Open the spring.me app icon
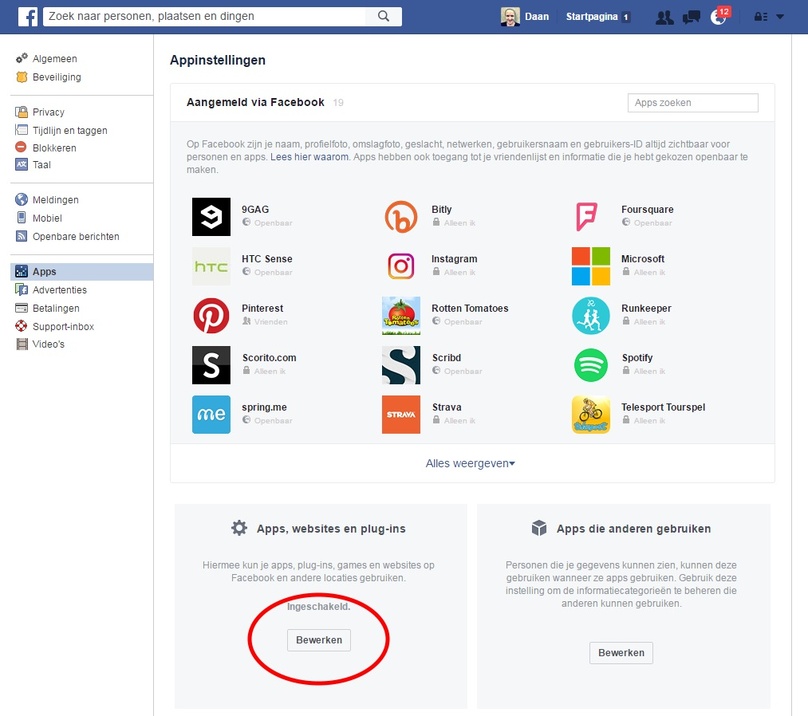The width and height of the screenshot is (808, 716). 211,414
